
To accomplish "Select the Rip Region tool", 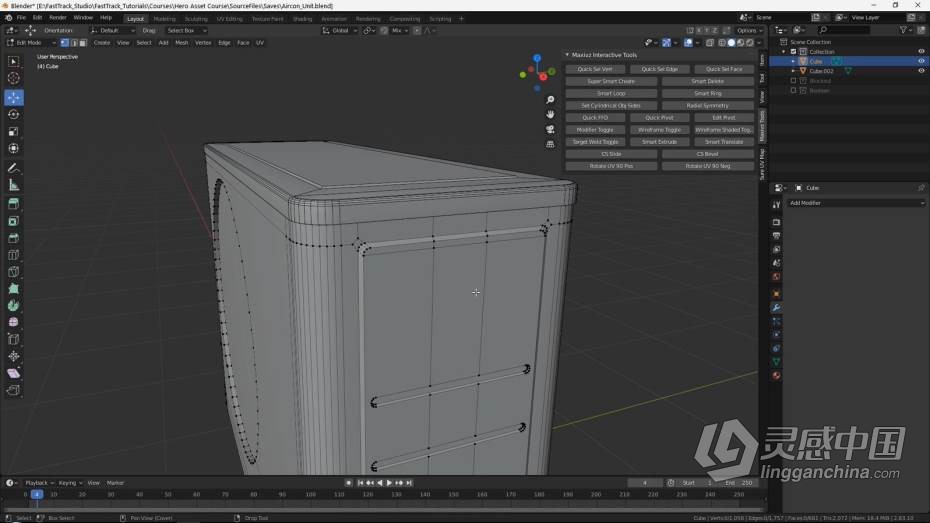I will pyautogui.click(x=14, y=390).
